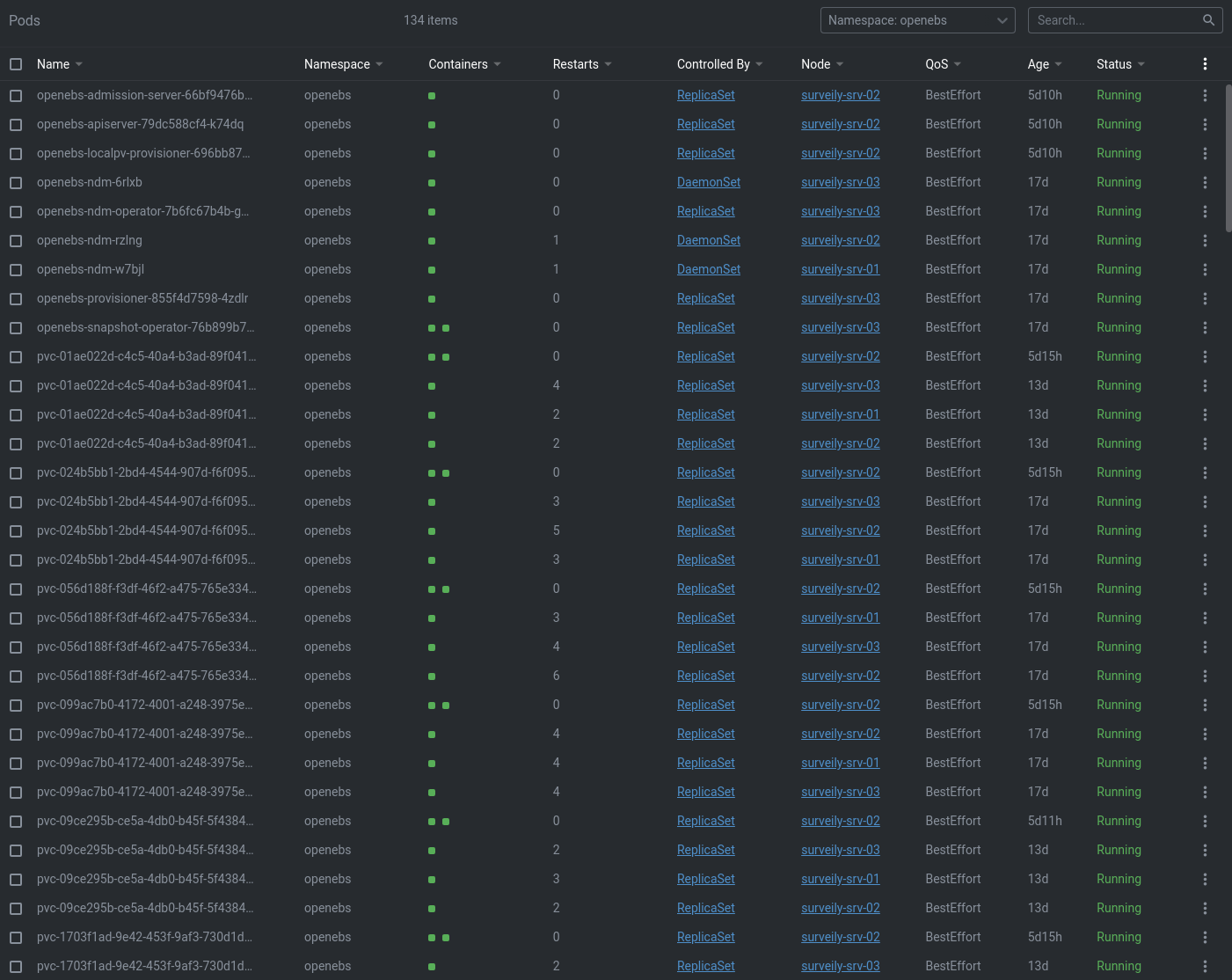Click second container dot on pvc-056d188f top row
1232x980 pixels.
tap(445, 589)
